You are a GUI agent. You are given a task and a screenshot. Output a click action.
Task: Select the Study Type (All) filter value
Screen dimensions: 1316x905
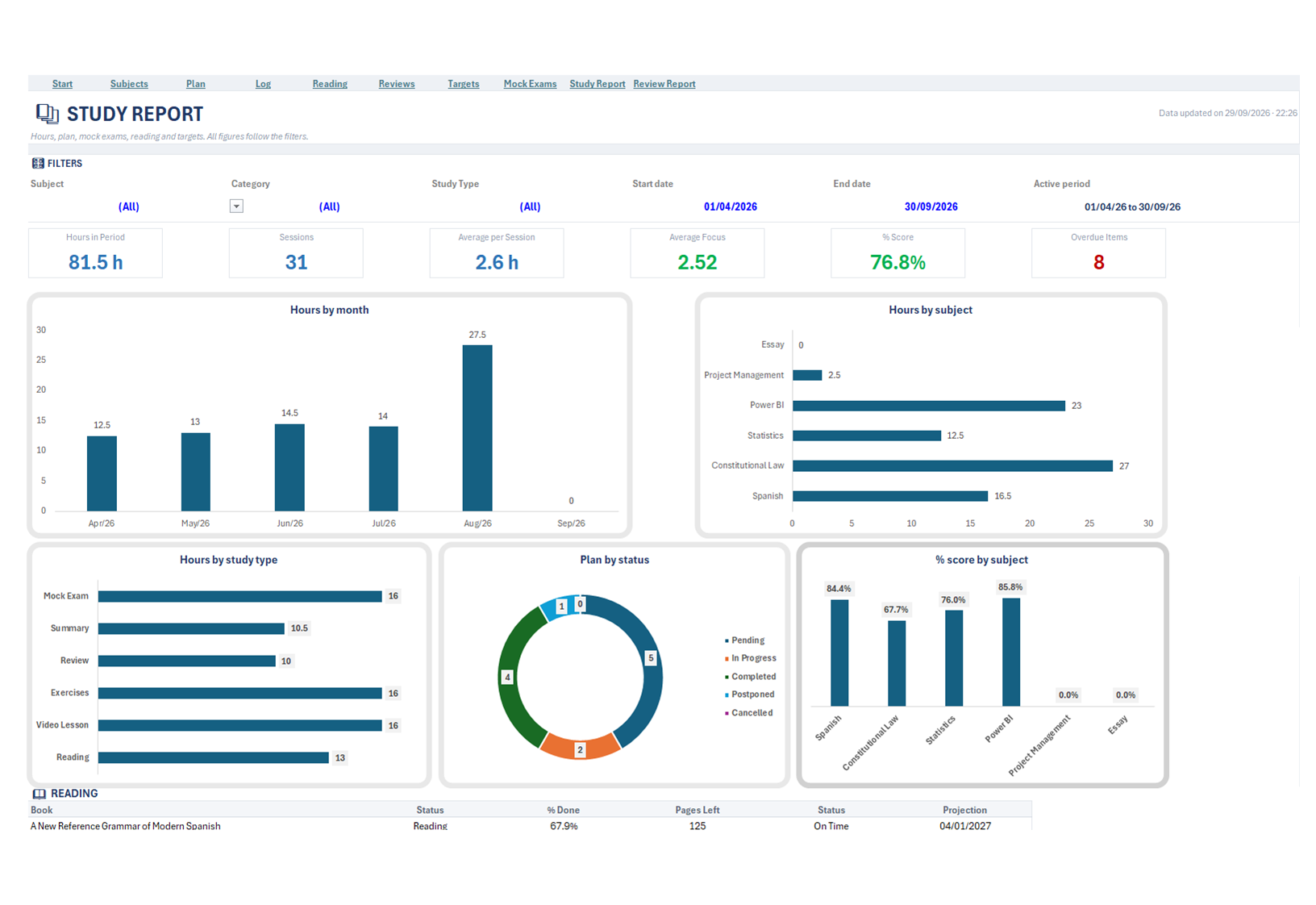pyautogui.click(x=530, y=206)
